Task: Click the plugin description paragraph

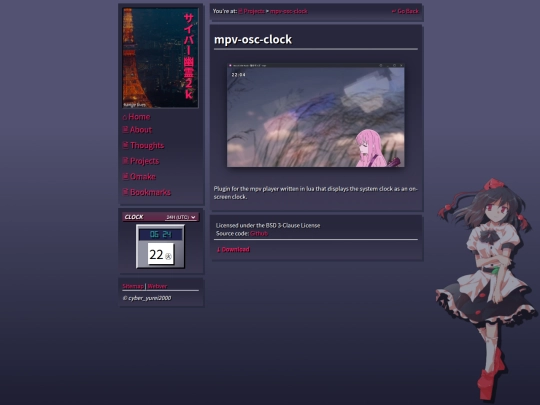Action: tap(315, 193)
